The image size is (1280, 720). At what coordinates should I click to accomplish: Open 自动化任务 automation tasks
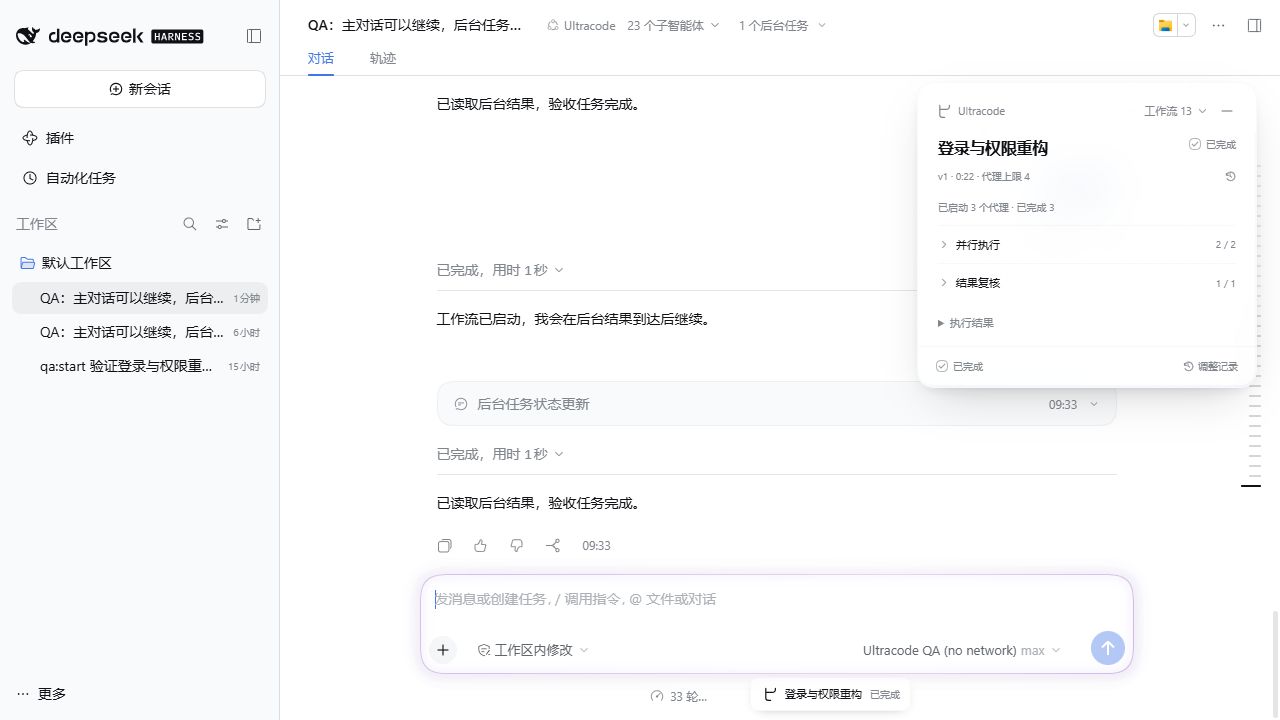pos(140,178)
